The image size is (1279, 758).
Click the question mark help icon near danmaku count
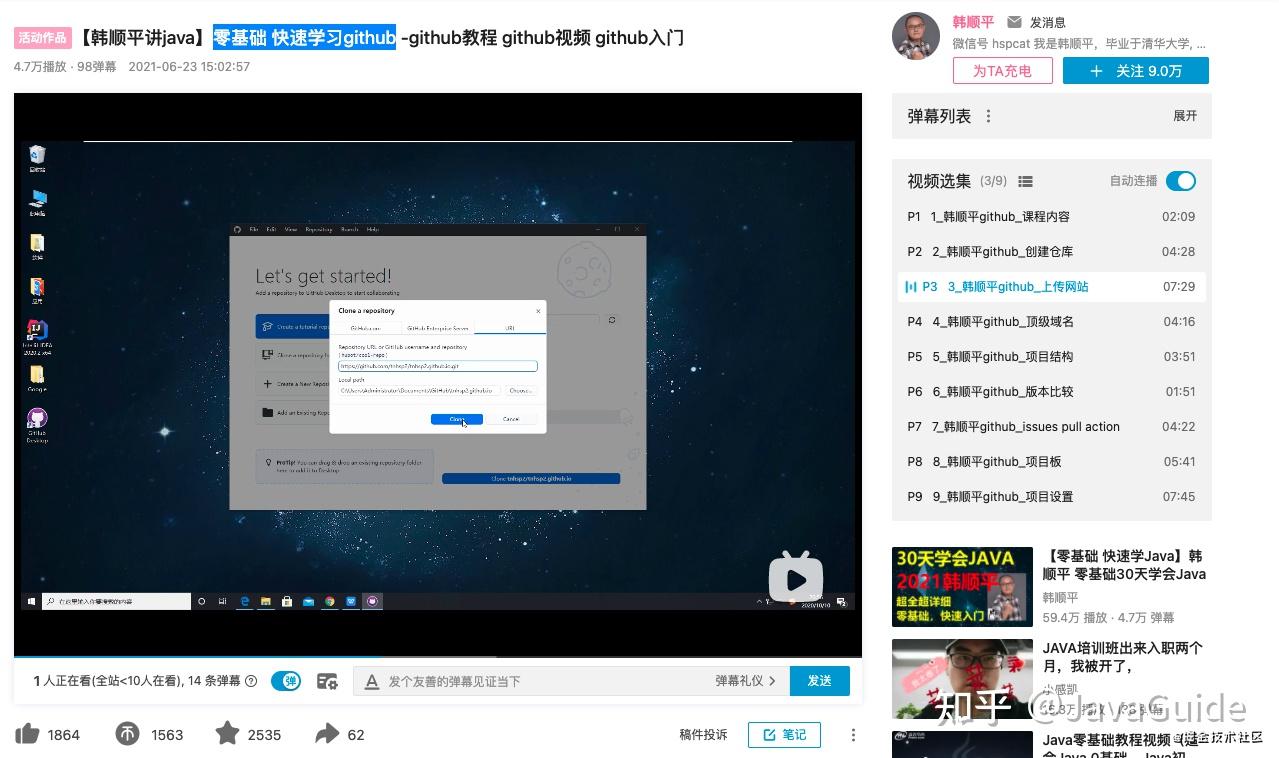(251, 681)
